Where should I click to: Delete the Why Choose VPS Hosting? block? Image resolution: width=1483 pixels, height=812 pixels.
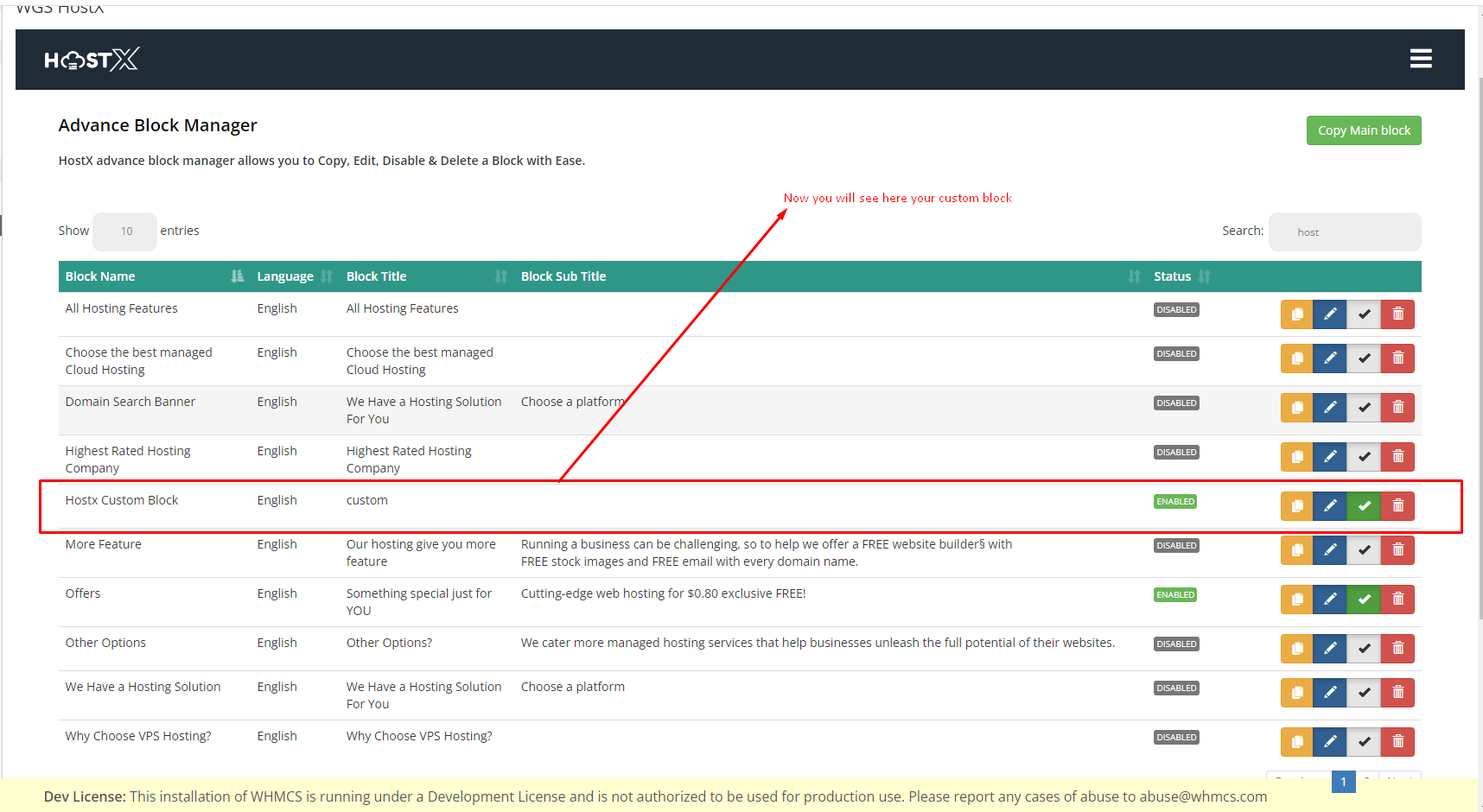pos(1397,742)
